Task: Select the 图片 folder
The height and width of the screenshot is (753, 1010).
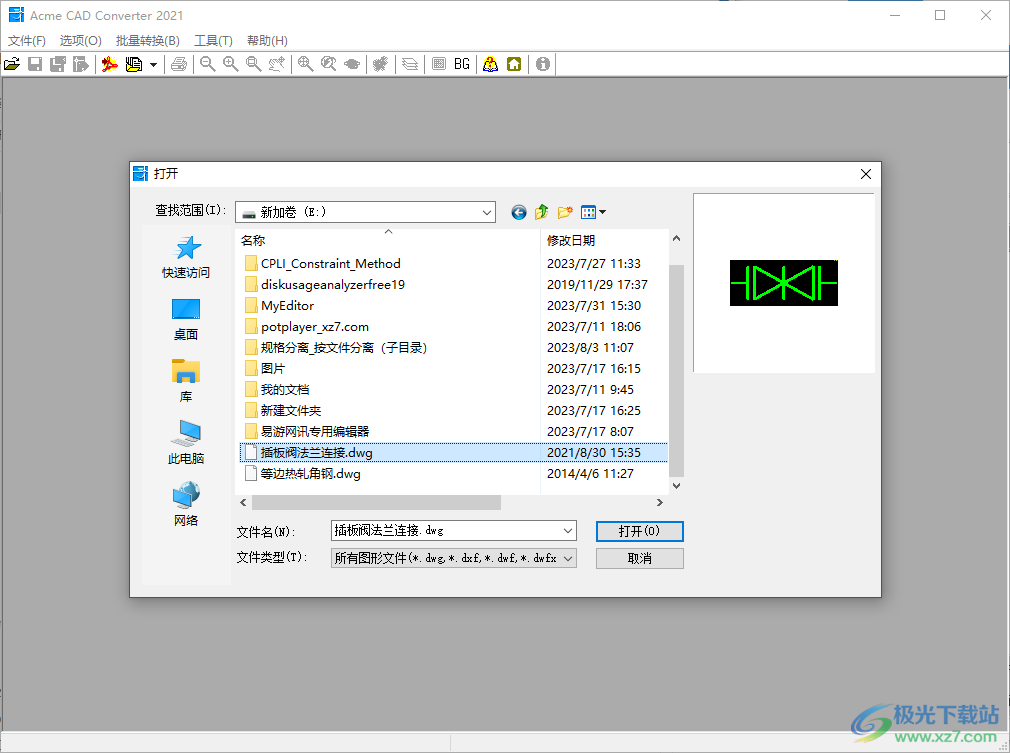Action: [x=265, y=368]
